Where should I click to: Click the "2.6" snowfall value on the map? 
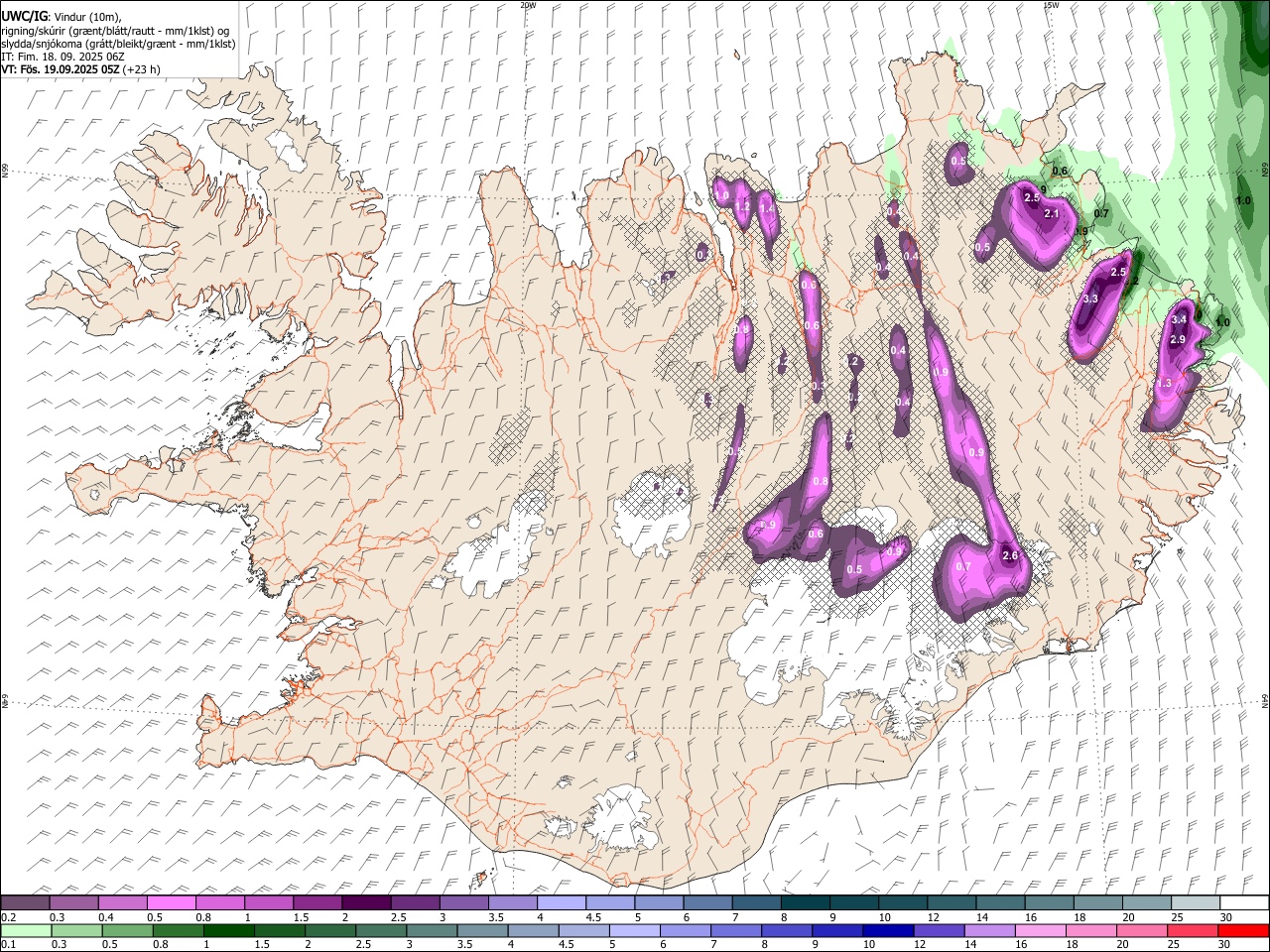tap(1010, 556)
